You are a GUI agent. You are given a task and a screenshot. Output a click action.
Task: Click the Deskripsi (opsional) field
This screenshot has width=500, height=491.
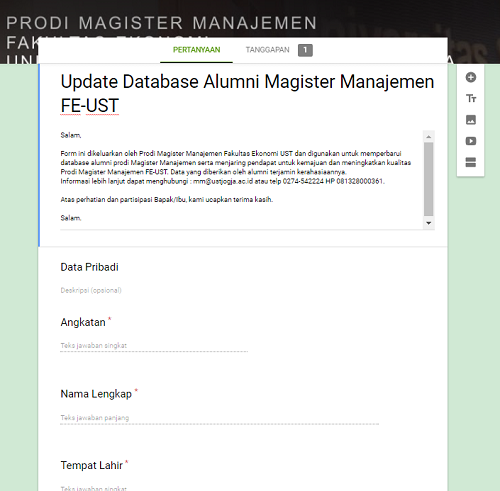[x=91, y=290]
